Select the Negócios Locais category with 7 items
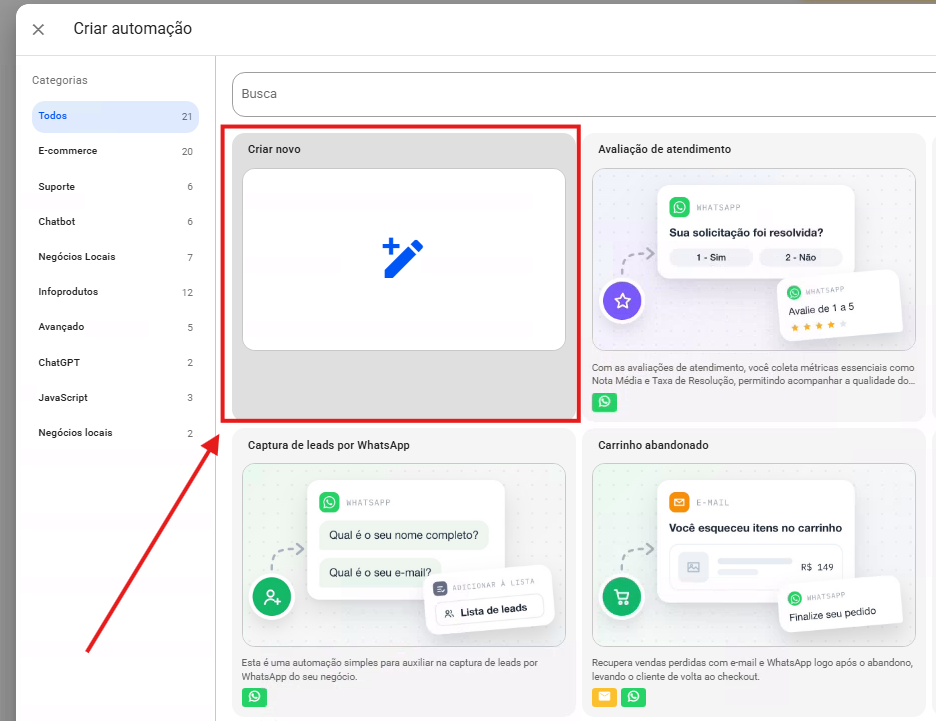Screen dimensions: 936x721 point(115,257)
